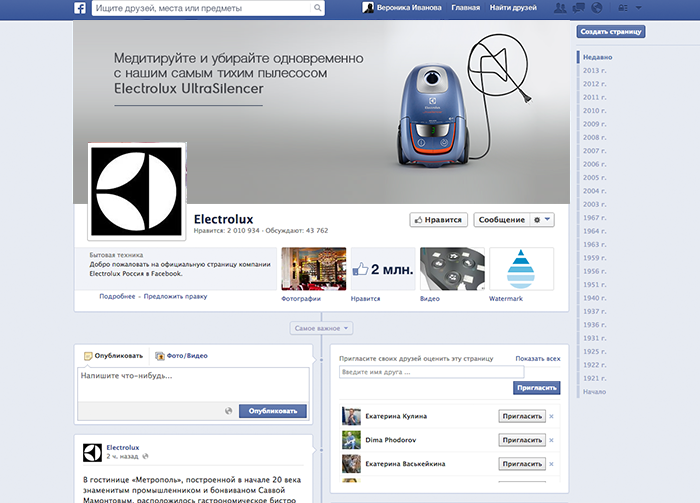Select the Фото/Видео tab in composer
The image size is (700, 503).
(x=181, y=356)
